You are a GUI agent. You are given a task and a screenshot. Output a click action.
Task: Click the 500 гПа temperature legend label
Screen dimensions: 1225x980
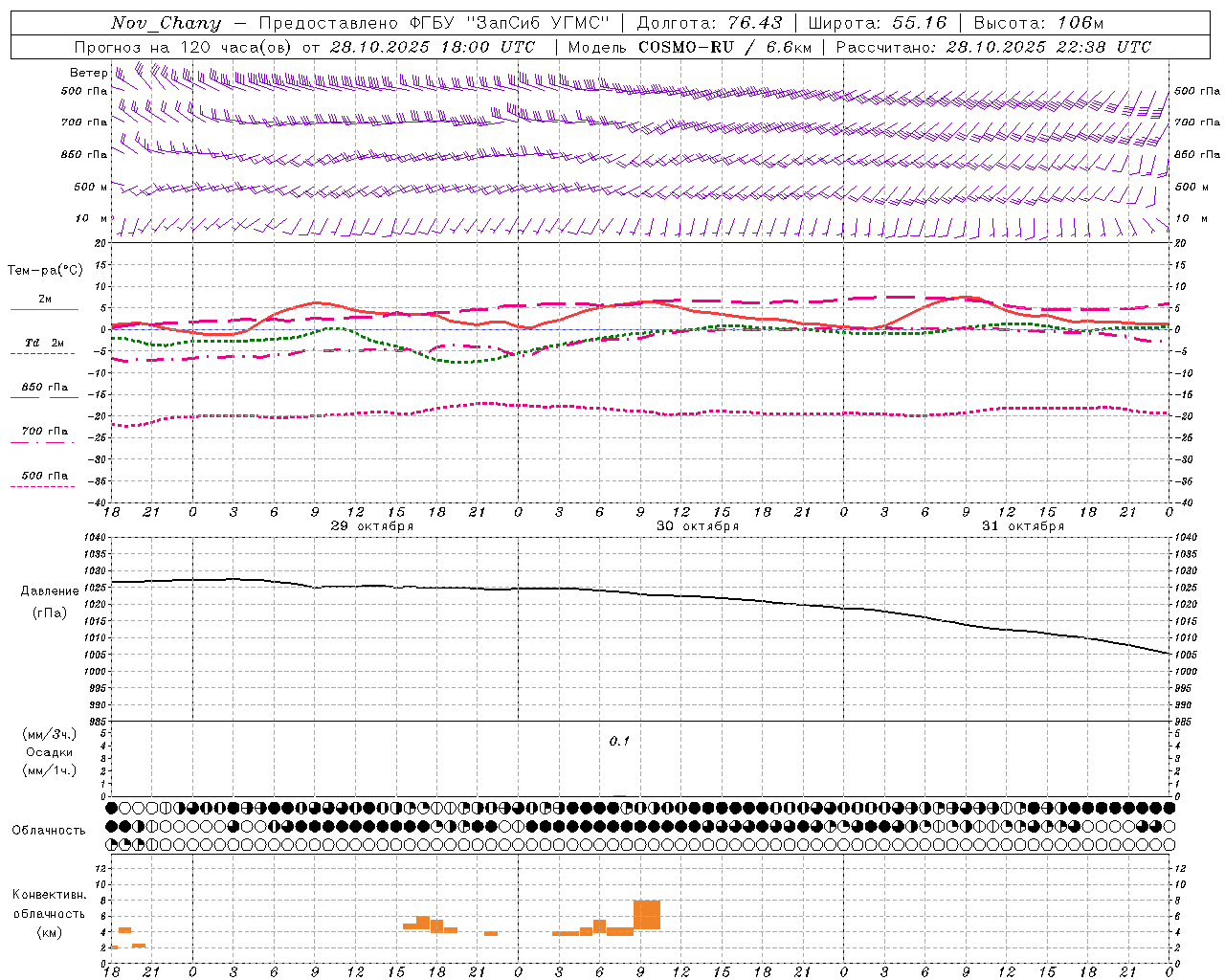[45, 476]
